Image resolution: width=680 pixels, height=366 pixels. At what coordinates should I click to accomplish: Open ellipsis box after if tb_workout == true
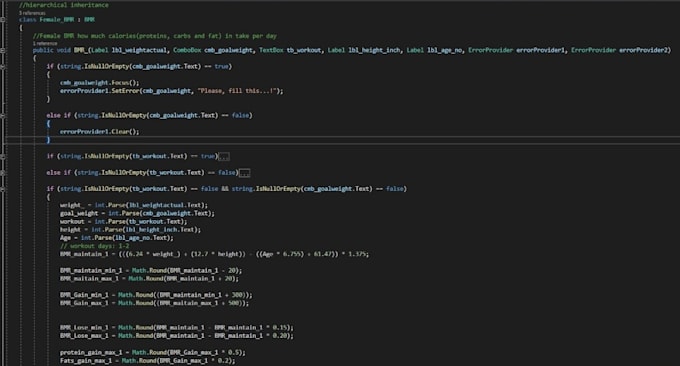coord(224,157)
